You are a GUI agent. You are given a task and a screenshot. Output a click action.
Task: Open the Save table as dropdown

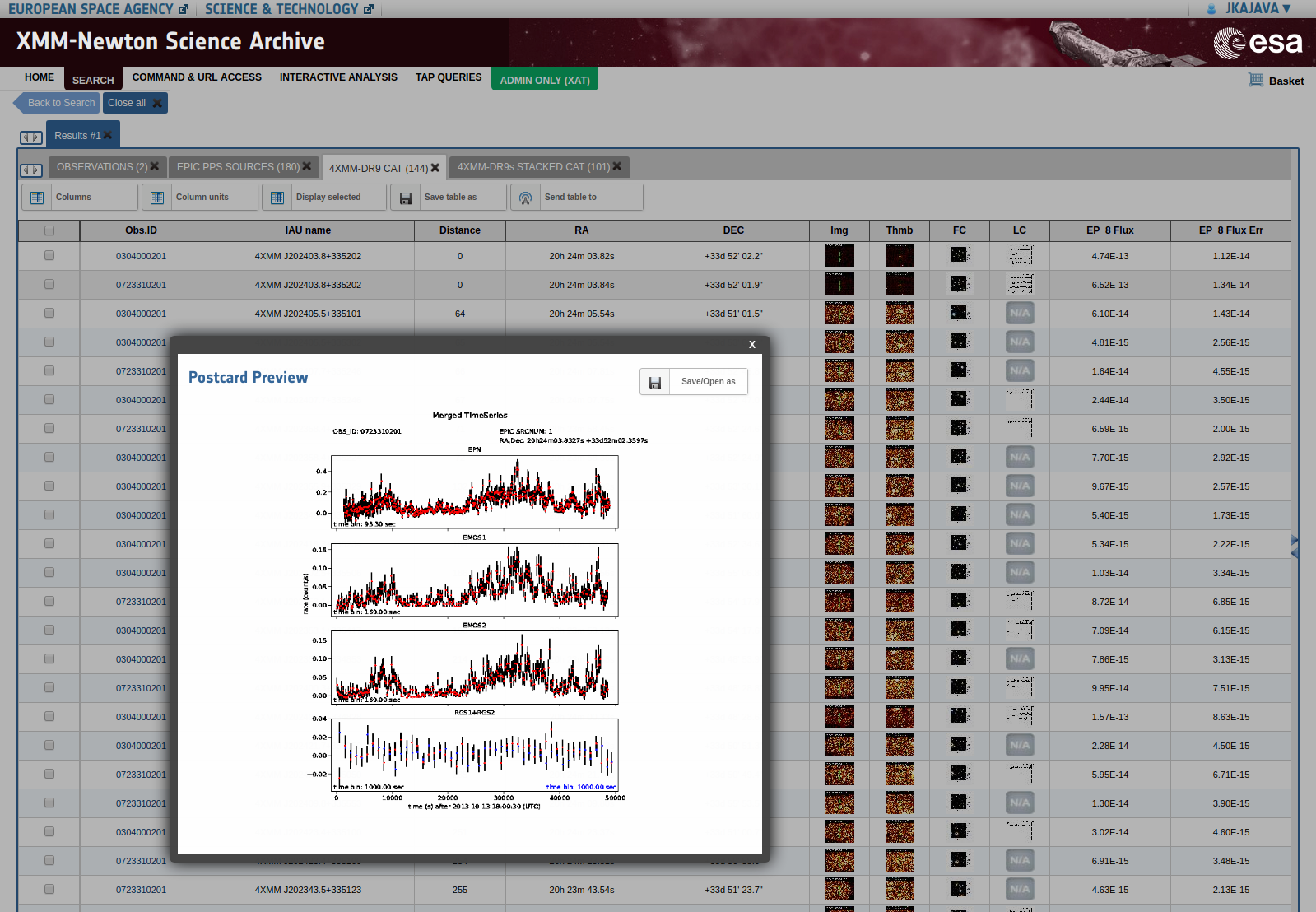(x=449, y=198)
